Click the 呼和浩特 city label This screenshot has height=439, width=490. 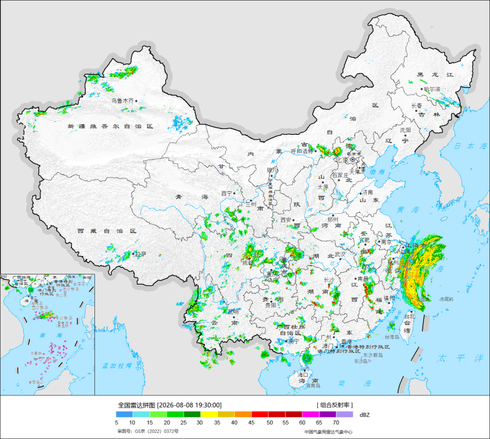tap(302, 151)
